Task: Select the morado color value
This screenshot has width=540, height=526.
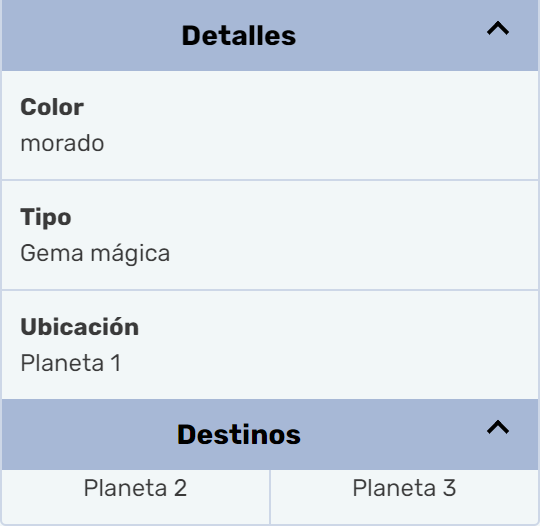Action: 62,143
